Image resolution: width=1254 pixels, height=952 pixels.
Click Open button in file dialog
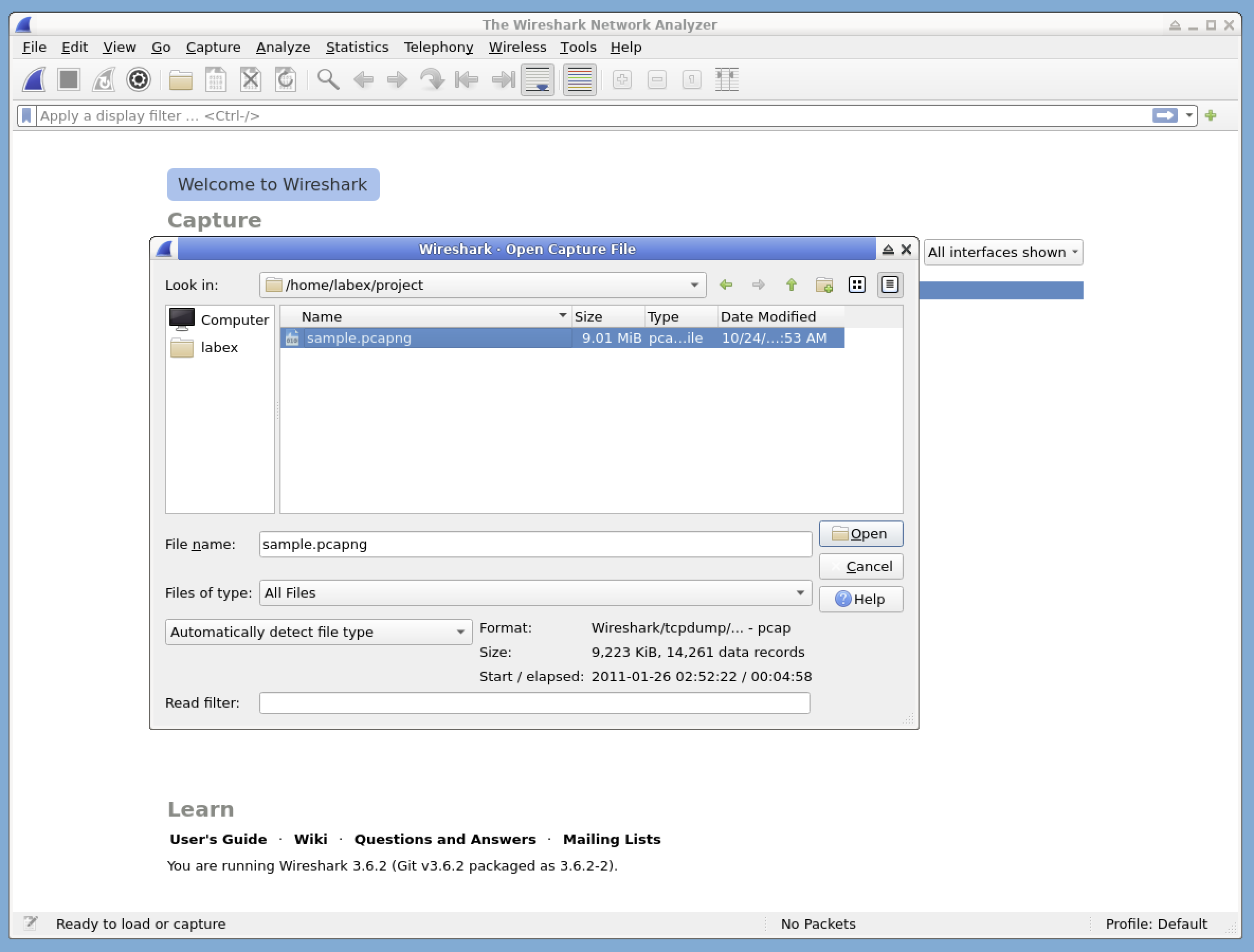(x=860, y=534)
